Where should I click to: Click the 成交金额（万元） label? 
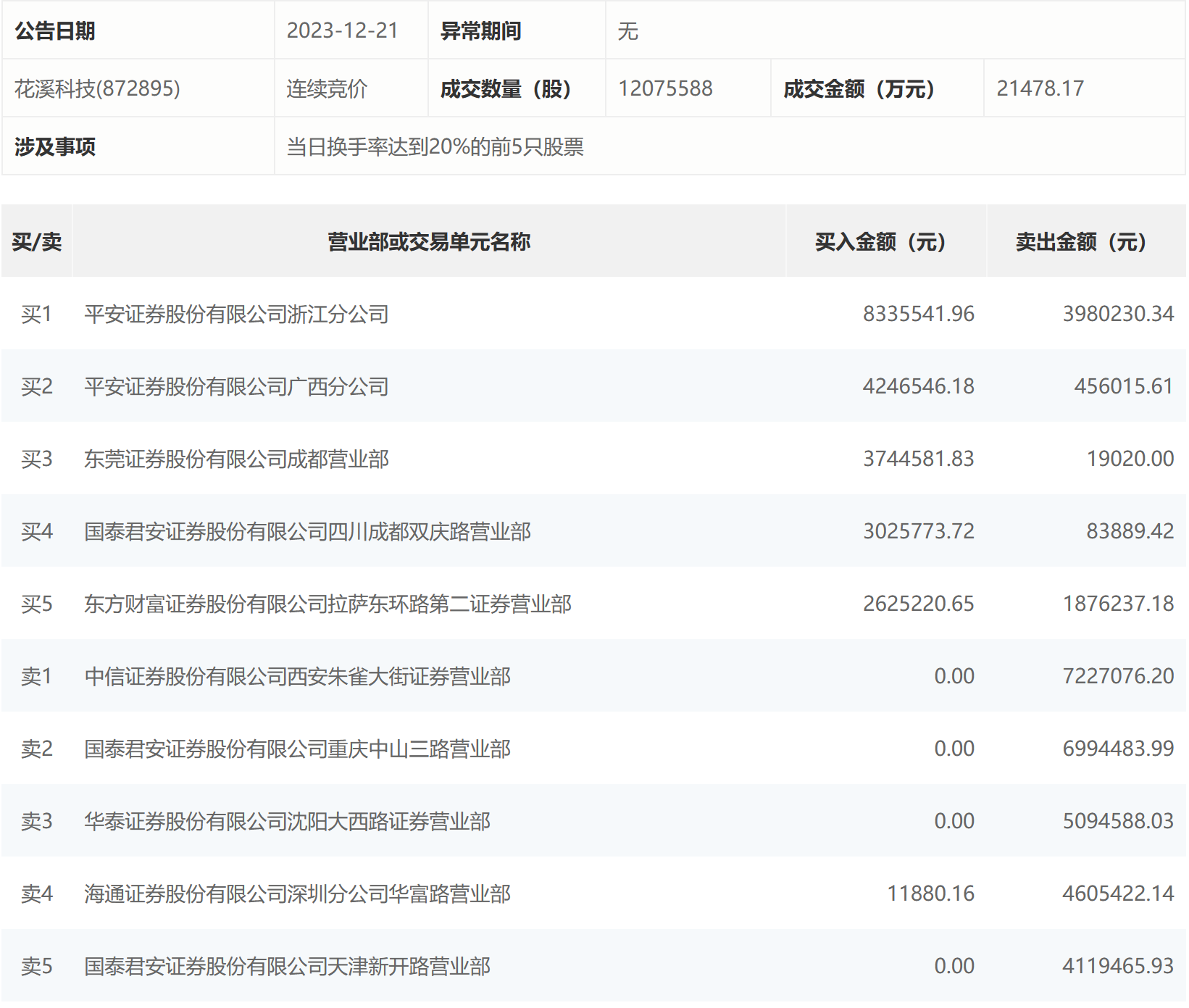859,88
